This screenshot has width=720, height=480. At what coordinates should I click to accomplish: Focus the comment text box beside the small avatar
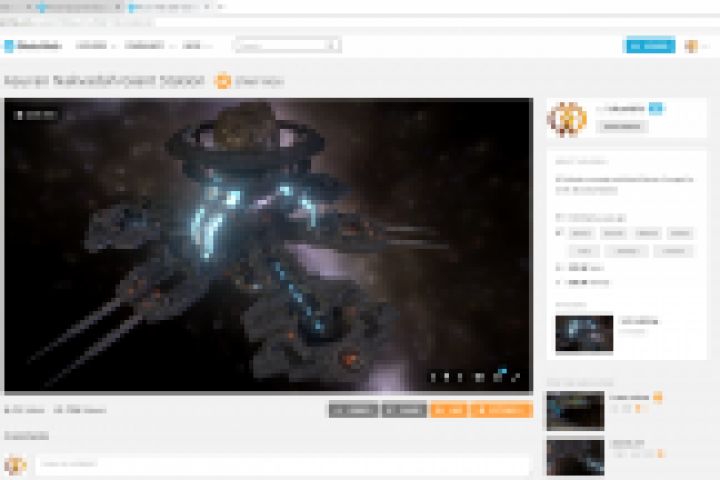tap(282, 464)
